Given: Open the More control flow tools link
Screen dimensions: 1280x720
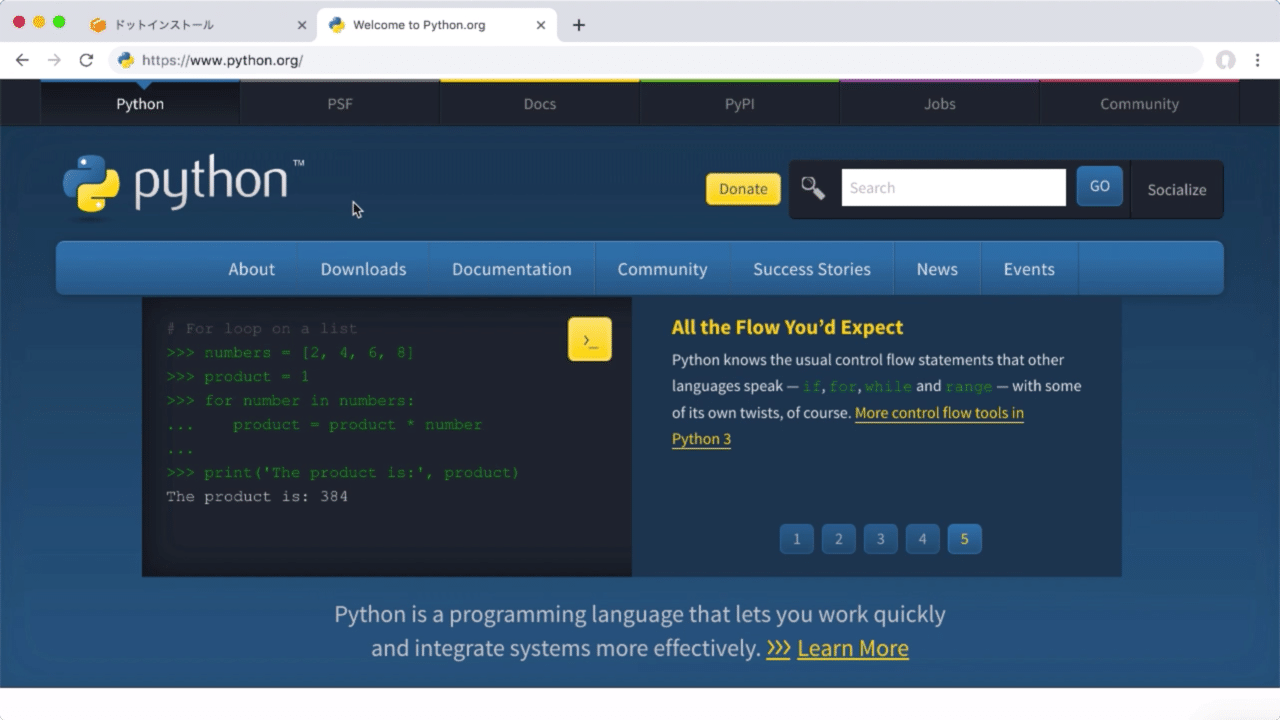Looking at the screenshot, I should tap(848, 426).
